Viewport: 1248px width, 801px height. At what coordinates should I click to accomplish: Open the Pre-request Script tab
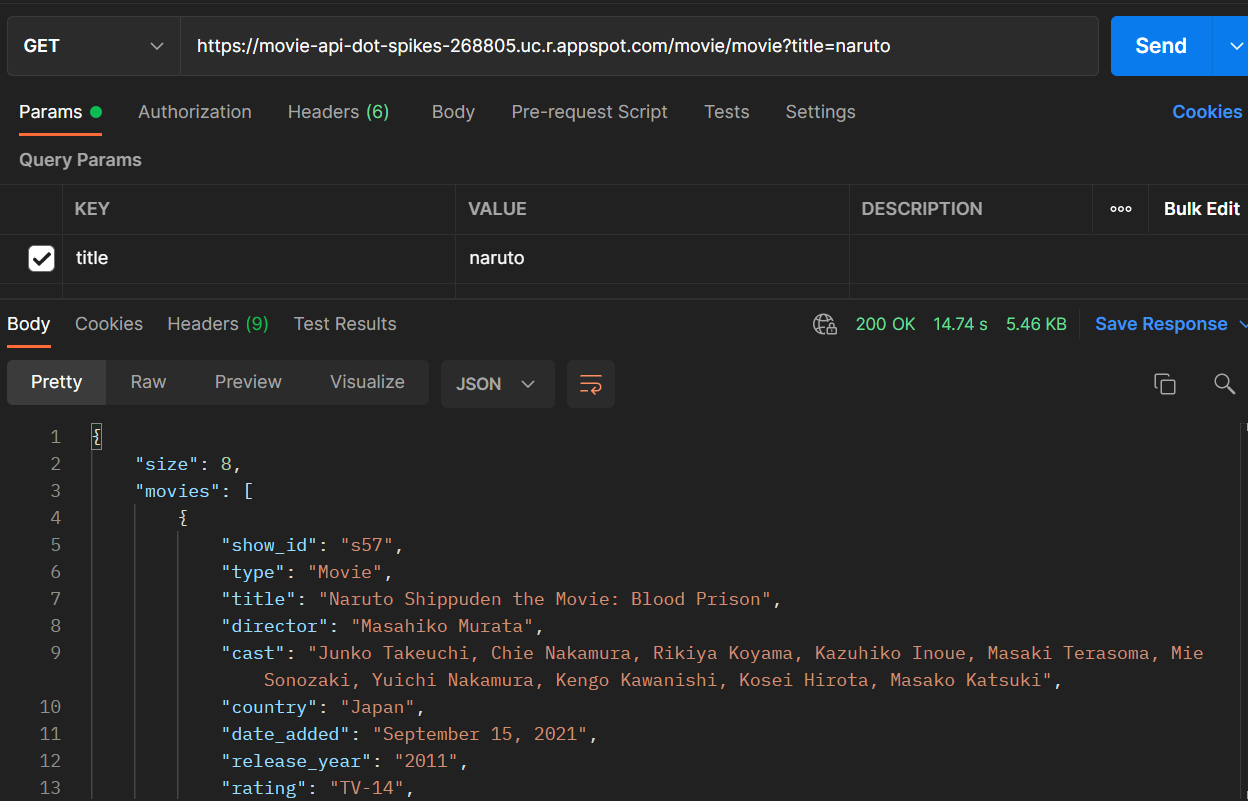[x=589, y=112]
